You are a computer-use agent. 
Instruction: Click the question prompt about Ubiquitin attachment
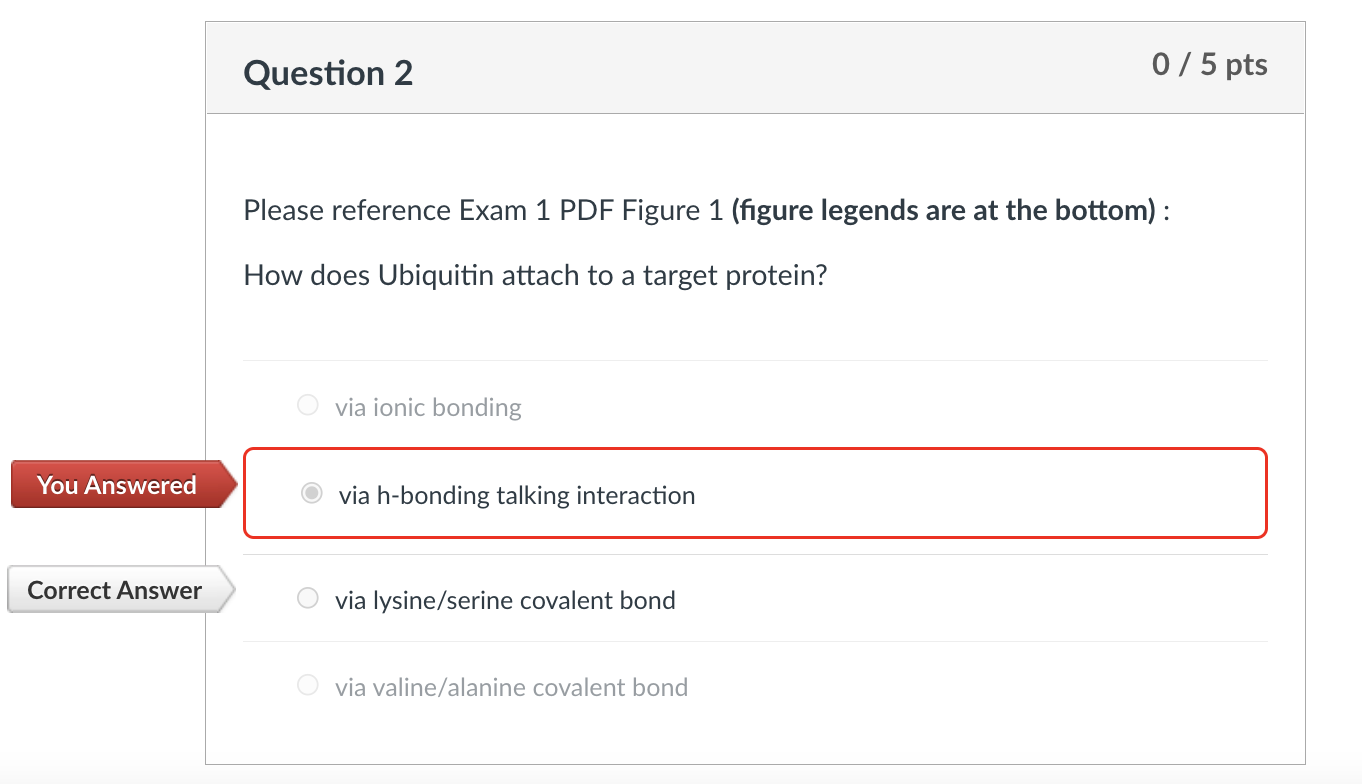pyautogui.click(x=534, y=274)
